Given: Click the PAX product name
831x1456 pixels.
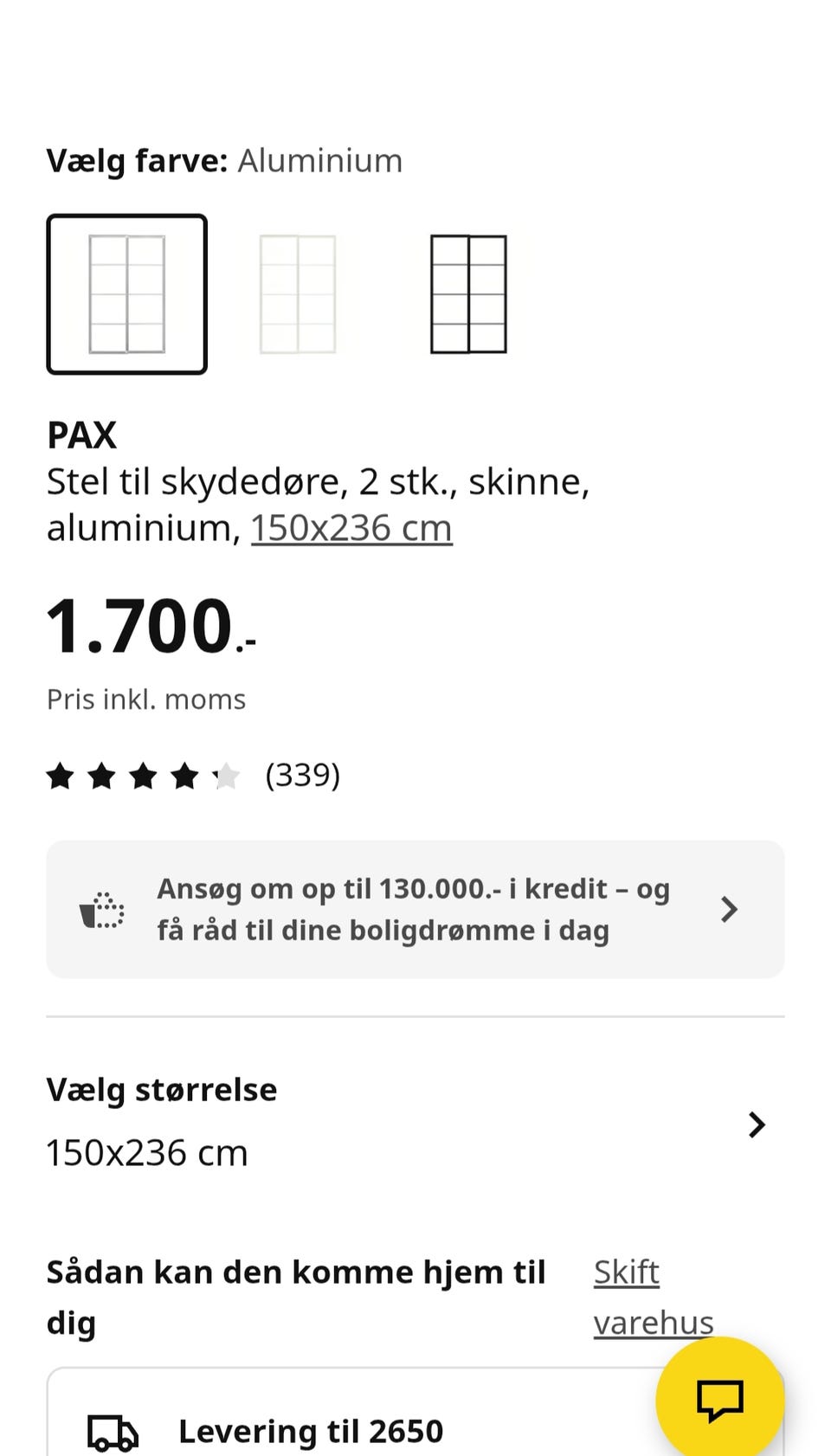Looking at the screenshot, I should pos(82,435).
